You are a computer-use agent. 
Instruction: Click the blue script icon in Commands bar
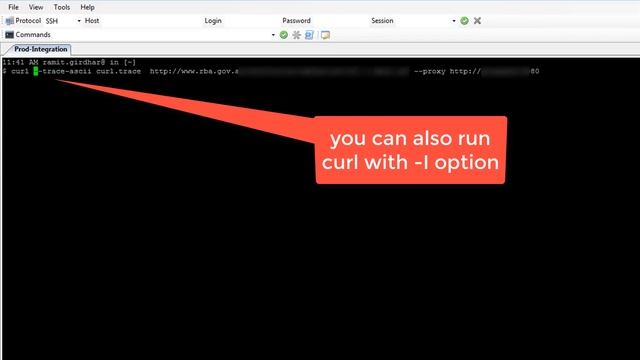pos(309,35)
